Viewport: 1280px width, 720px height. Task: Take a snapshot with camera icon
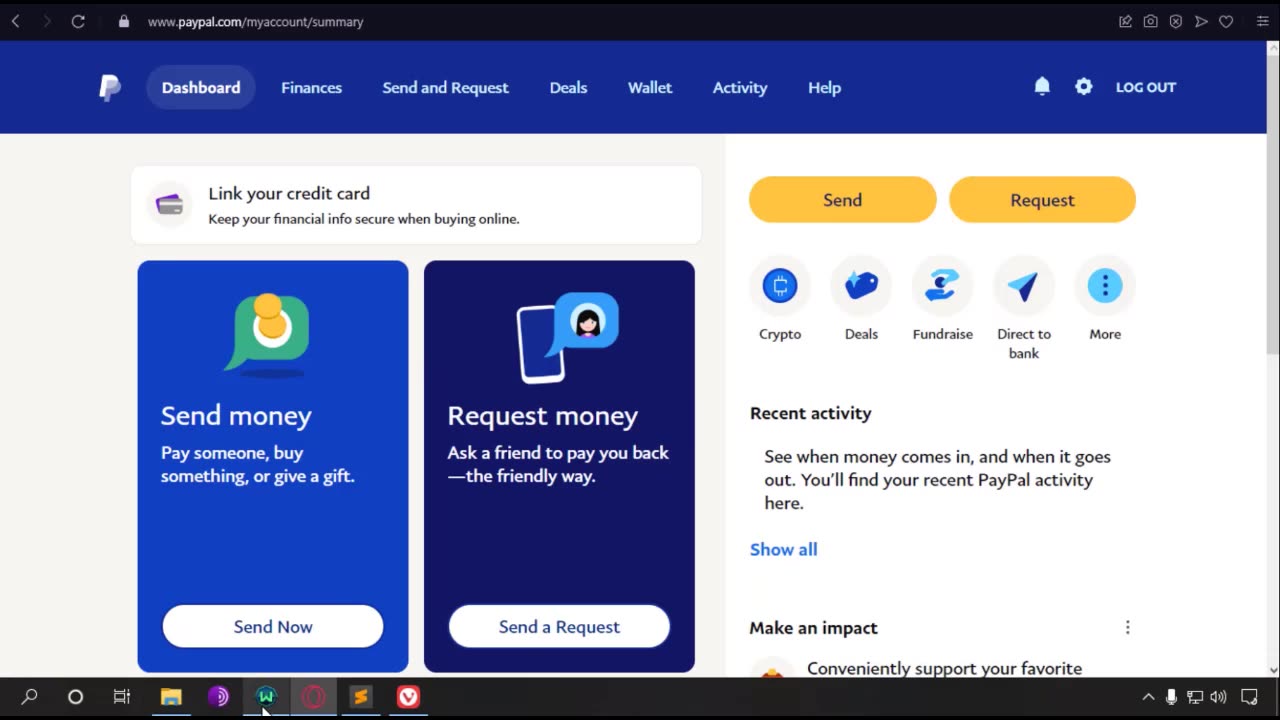(1151, 21)
